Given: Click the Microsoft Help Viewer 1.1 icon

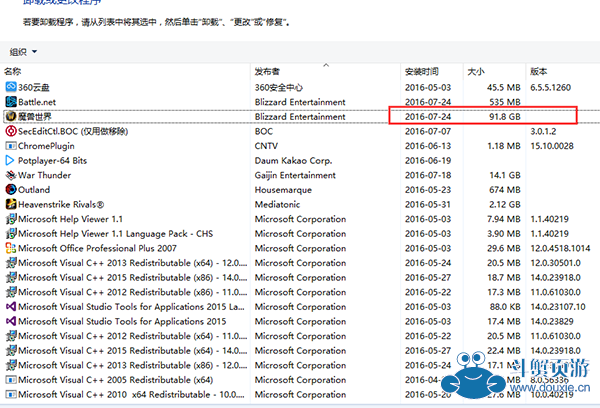Looking at the screenshot, I should (x=11, y=219).
